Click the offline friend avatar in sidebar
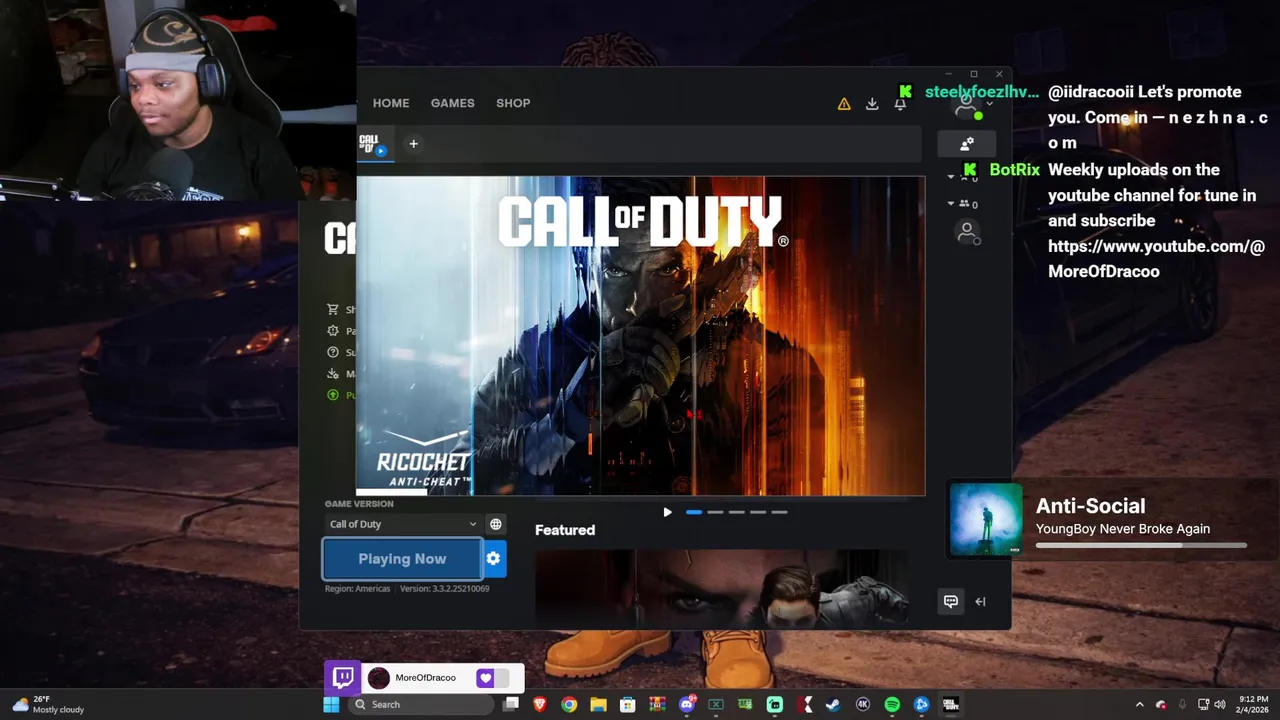This screenshot has height=720, width=1280. pyautogui.click(x=967, y=233)
